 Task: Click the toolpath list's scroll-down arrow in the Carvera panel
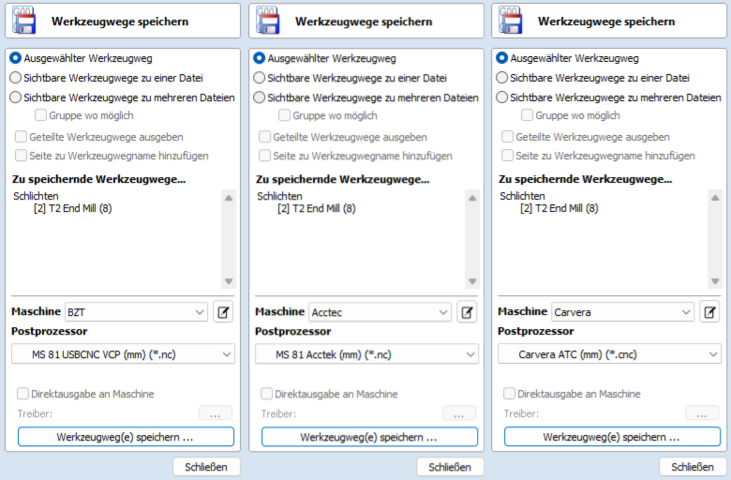pyautogui.click(x=715, y=282)
